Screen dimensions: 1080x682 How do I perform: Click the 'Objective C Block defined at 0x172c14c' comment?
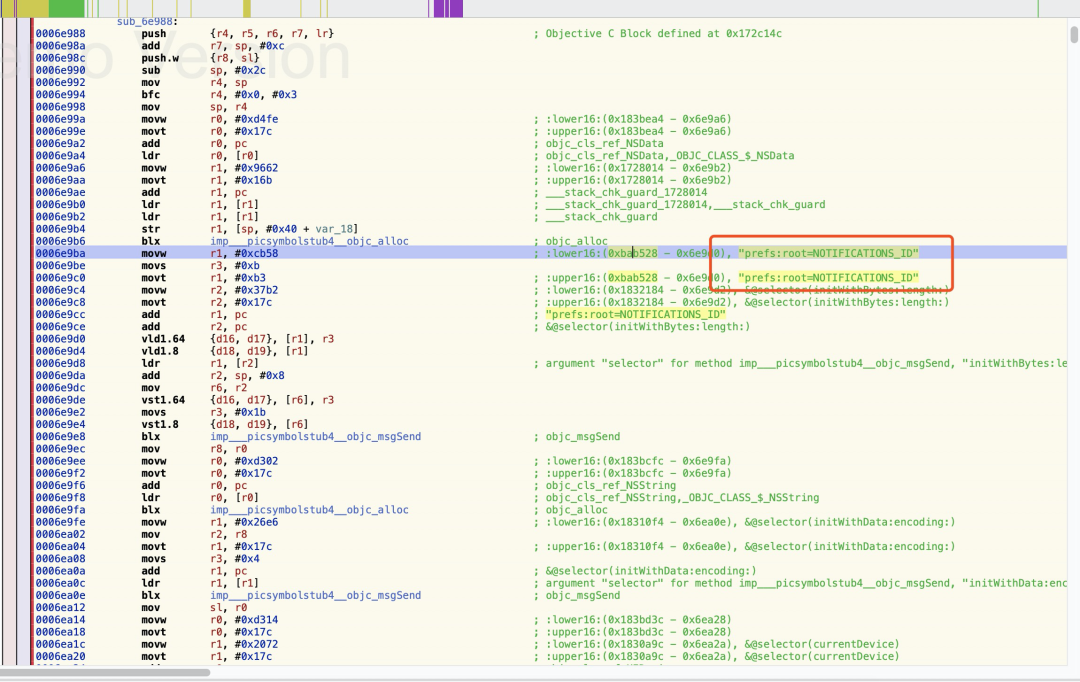(x=664, y=34)
